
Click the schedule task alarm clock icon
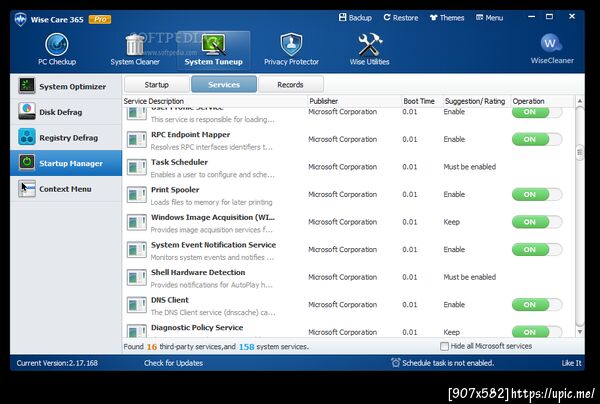[x=396, y=362]
